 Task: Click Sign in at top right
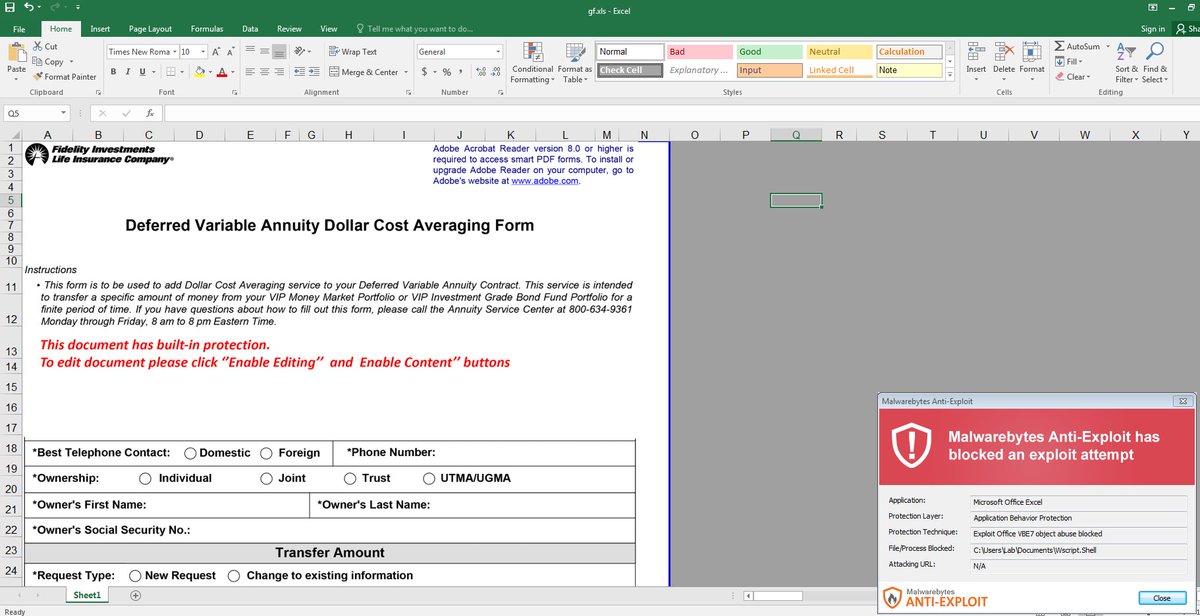(x=1153, y=29)
